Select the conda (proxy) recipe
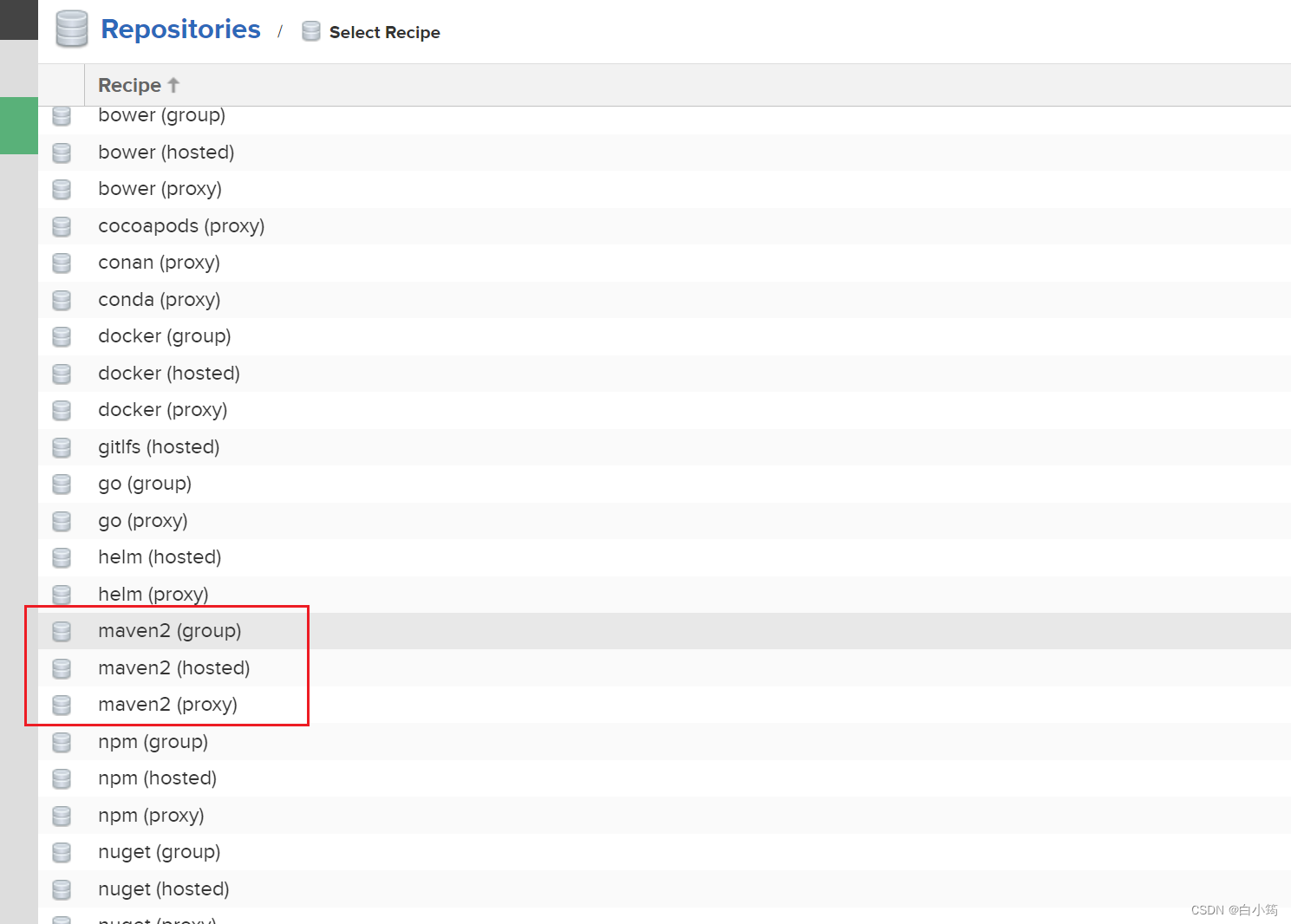Image resolution: width=1291 pixels, height=924 pixels. point(664,300)
